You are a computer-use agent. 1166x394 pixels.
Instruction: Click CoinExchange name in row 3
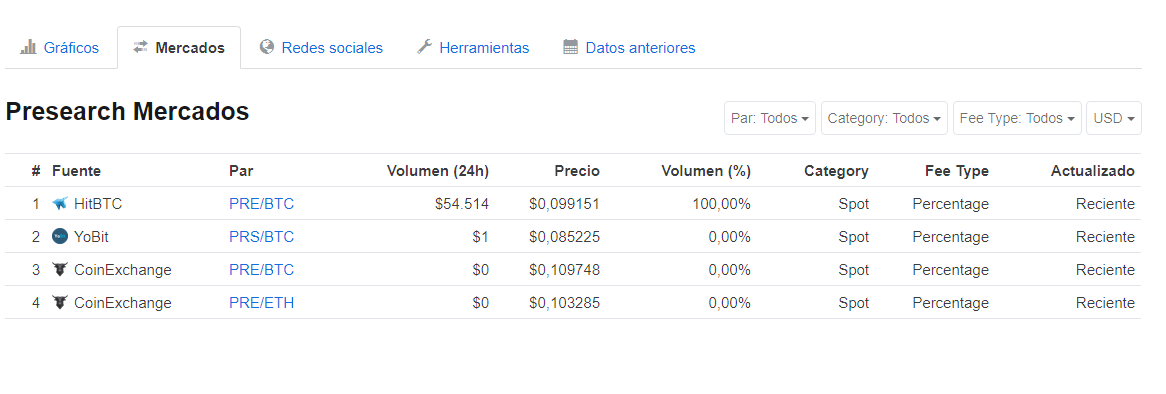point(123,270)
